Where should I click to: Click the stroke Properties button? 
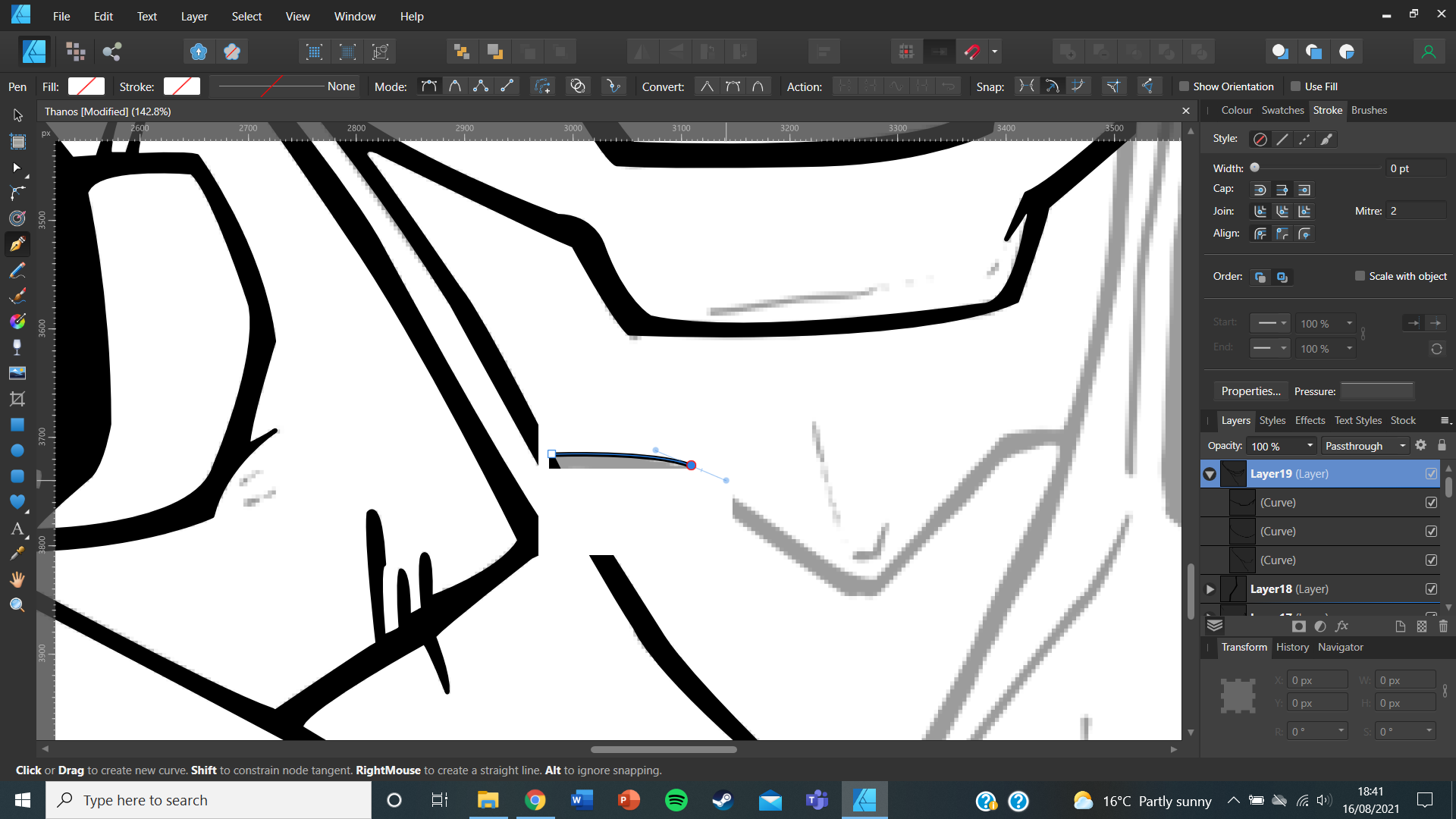point(1250,391)
